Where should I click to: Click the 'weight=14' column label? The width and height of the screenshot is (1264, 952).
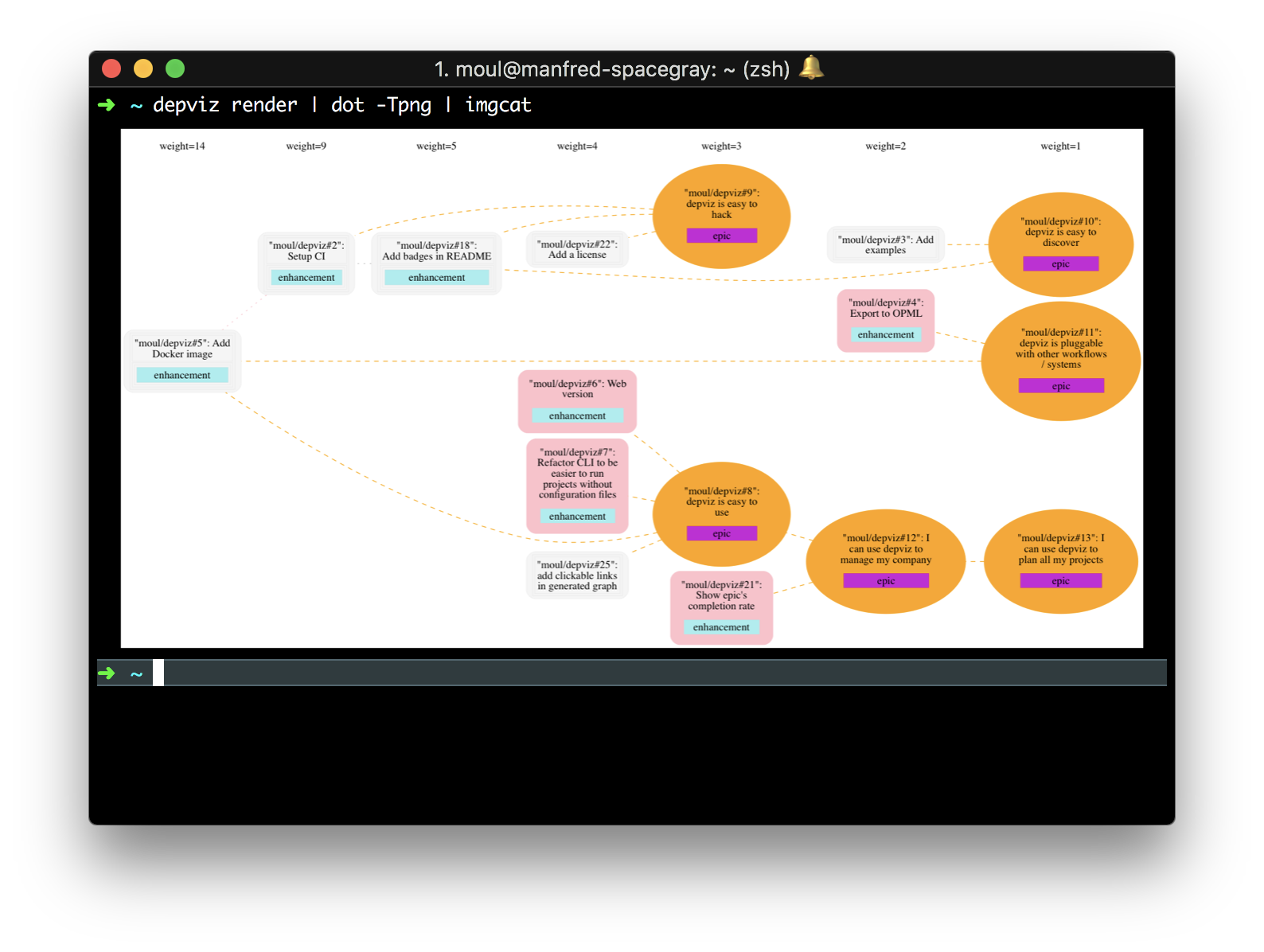tap(182, 146)
